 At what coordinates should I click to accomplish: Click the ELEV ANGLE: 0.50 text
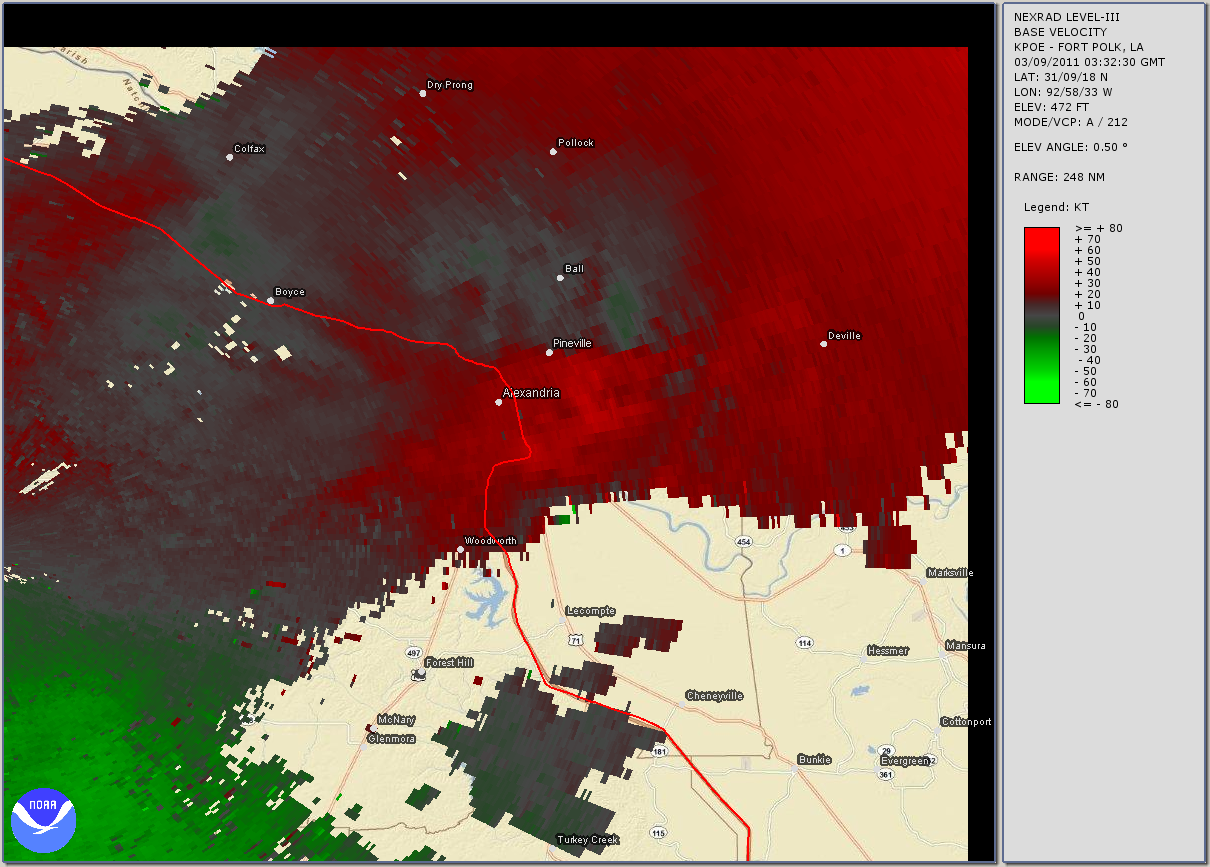1071,147
